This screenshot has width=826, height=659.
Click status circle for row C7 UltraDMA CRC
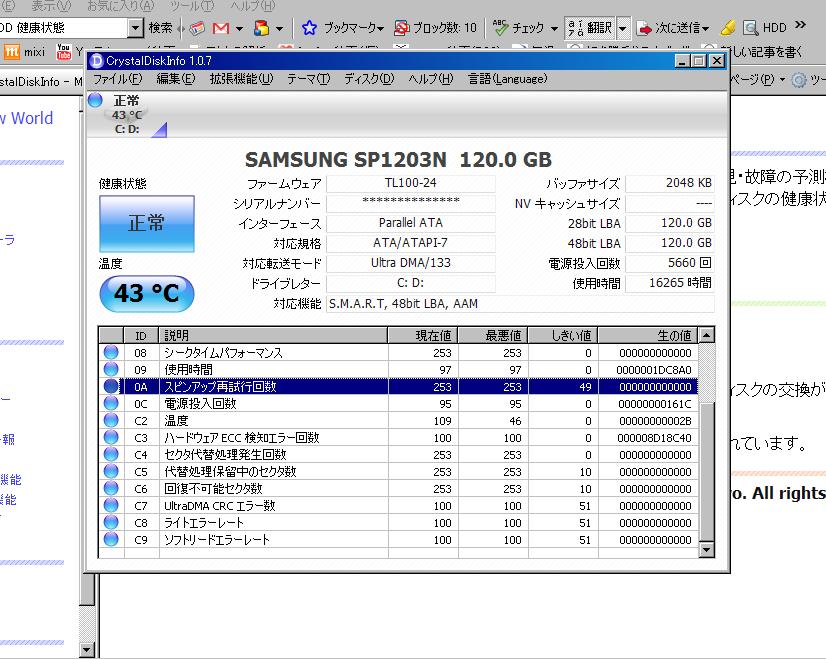[111, 505]
